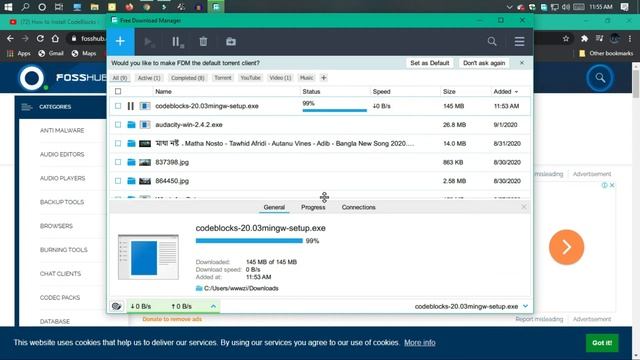
Task: Select the Video (1) filter tab
Action: (x=280, y=78)
